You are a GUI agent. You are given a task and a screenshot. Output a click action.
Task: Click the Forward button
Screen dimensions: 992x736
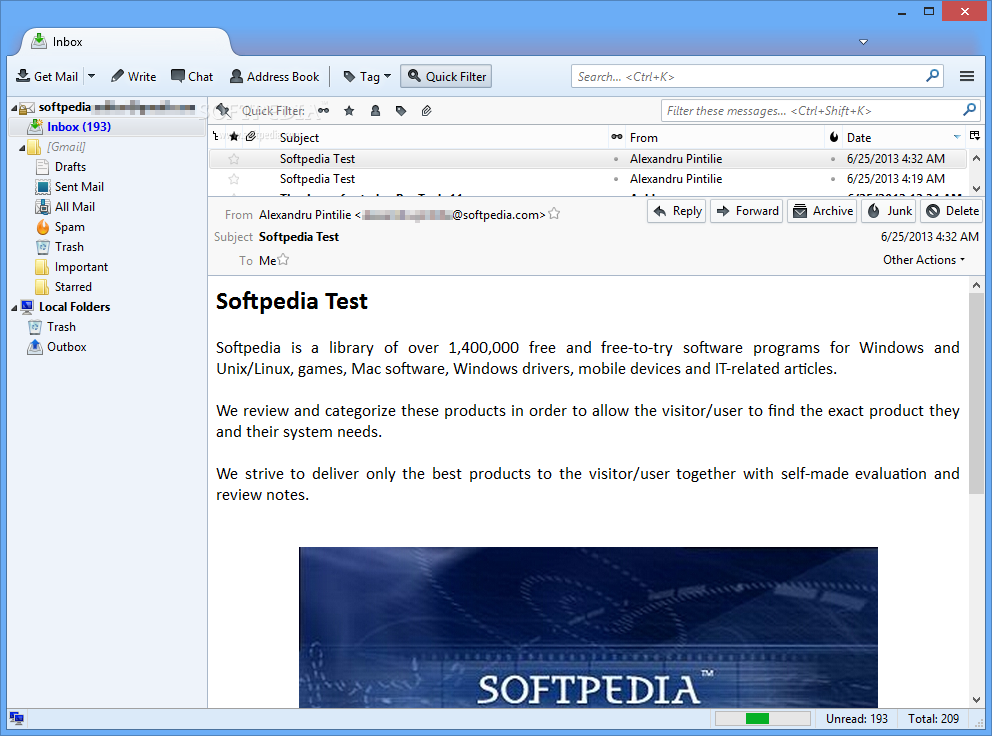[x=747, y=211]
